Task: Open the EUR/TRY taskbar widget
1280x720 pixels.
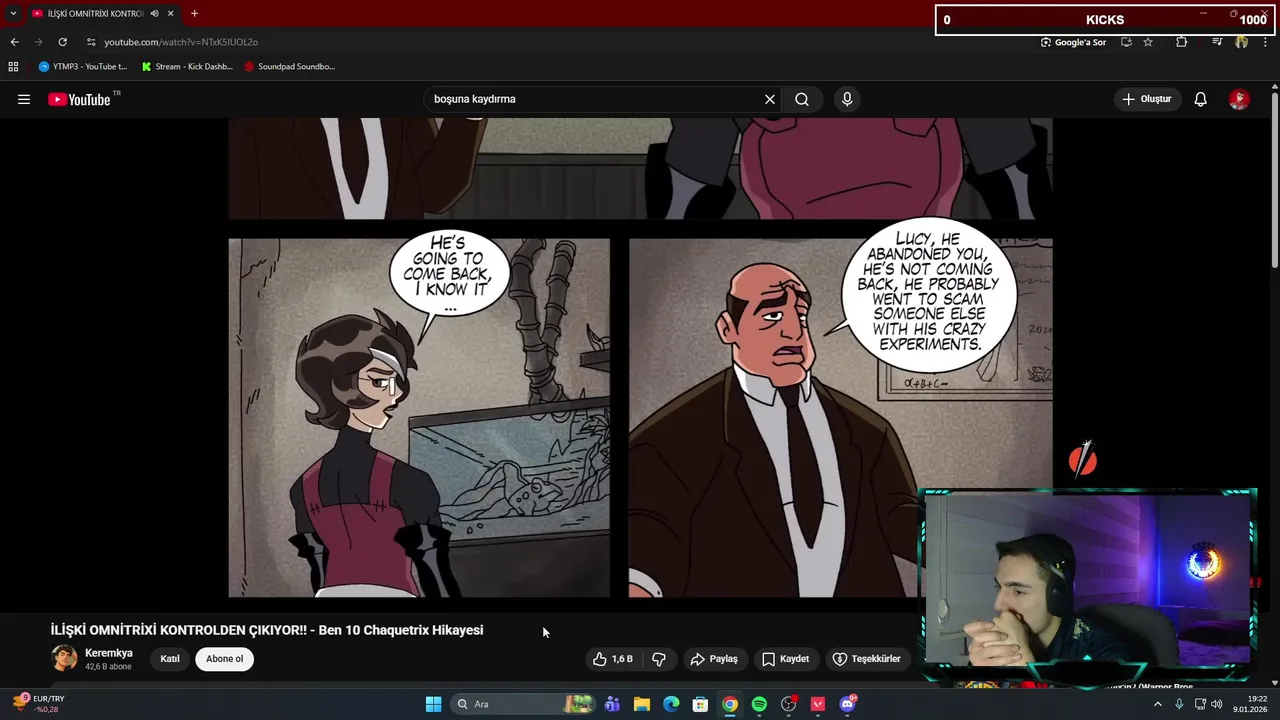Action: coord(40,704)
